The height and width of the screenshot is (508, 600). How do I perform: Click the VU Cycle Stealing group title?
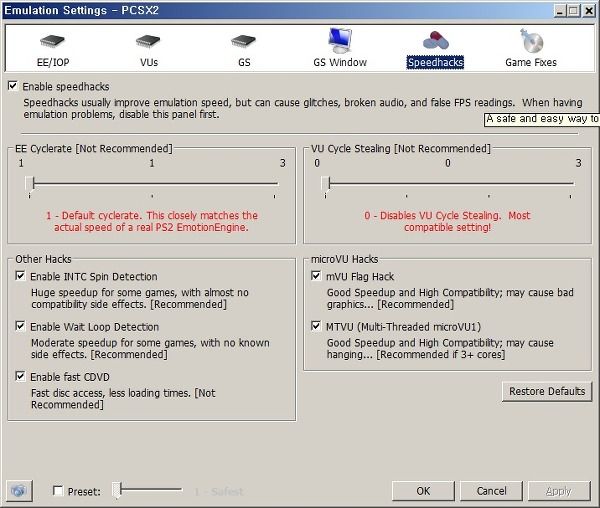click(x=401, y=148)
